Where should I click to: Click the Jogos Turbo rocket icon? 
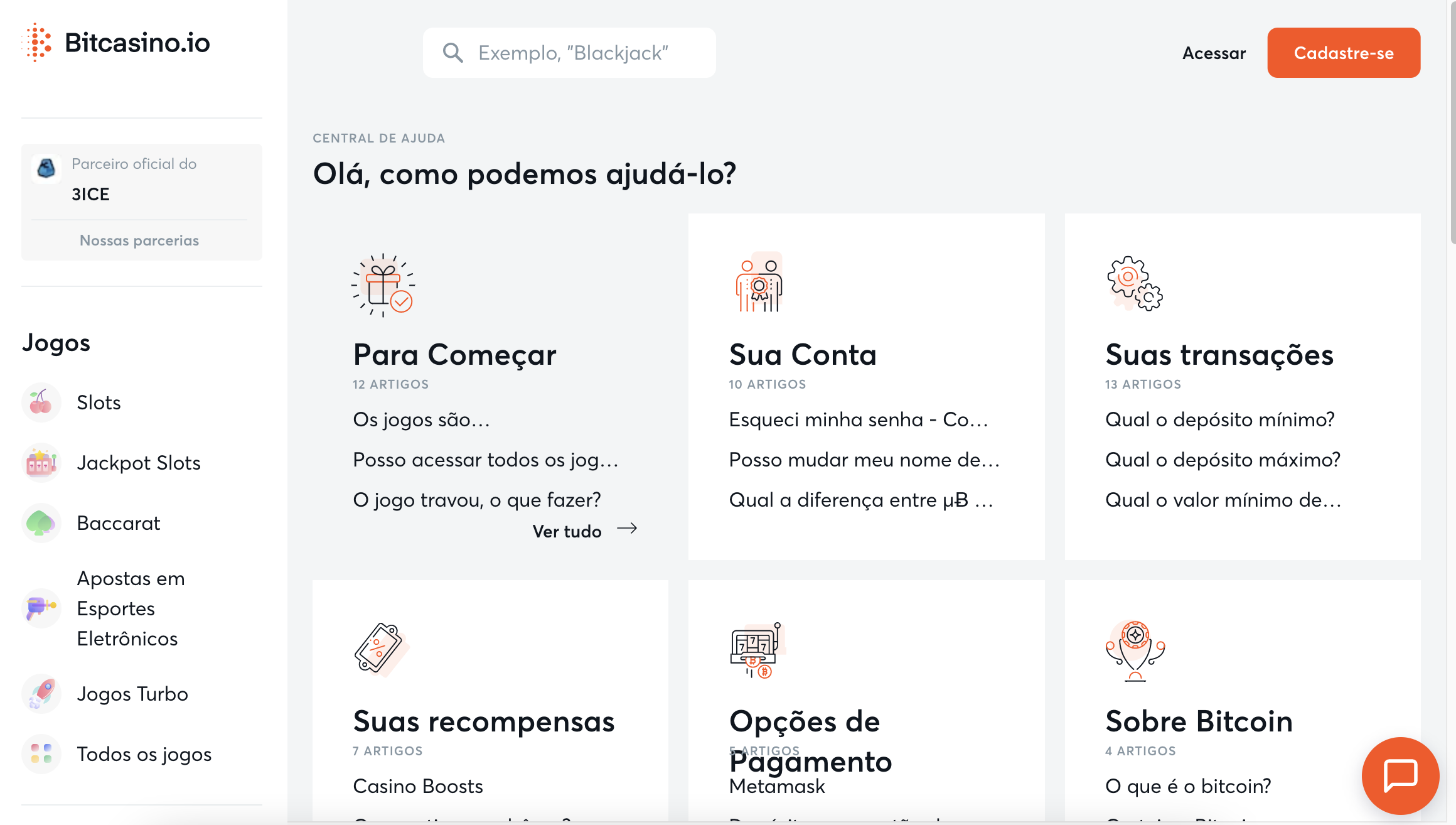pos(41,694)
